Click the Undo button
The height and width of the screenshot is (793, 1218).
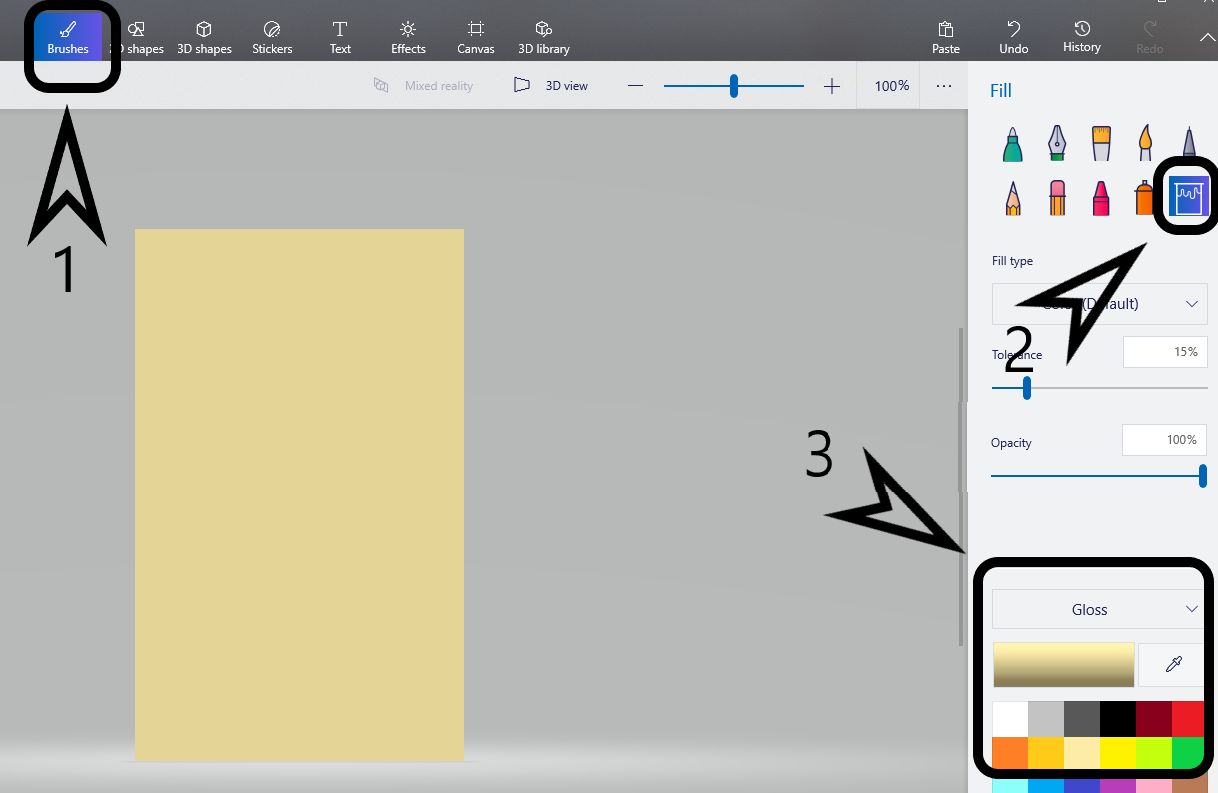1013,37
